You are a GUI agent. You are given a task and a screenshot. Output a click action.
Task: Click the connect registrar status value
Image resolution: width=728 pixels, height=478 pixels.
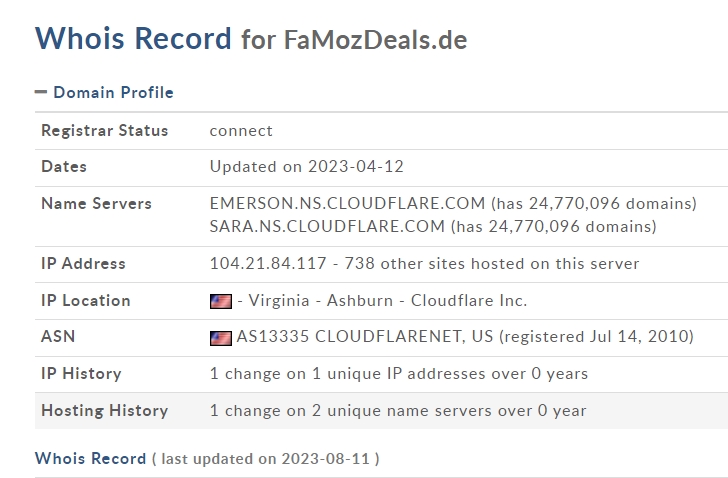[241, 131]
